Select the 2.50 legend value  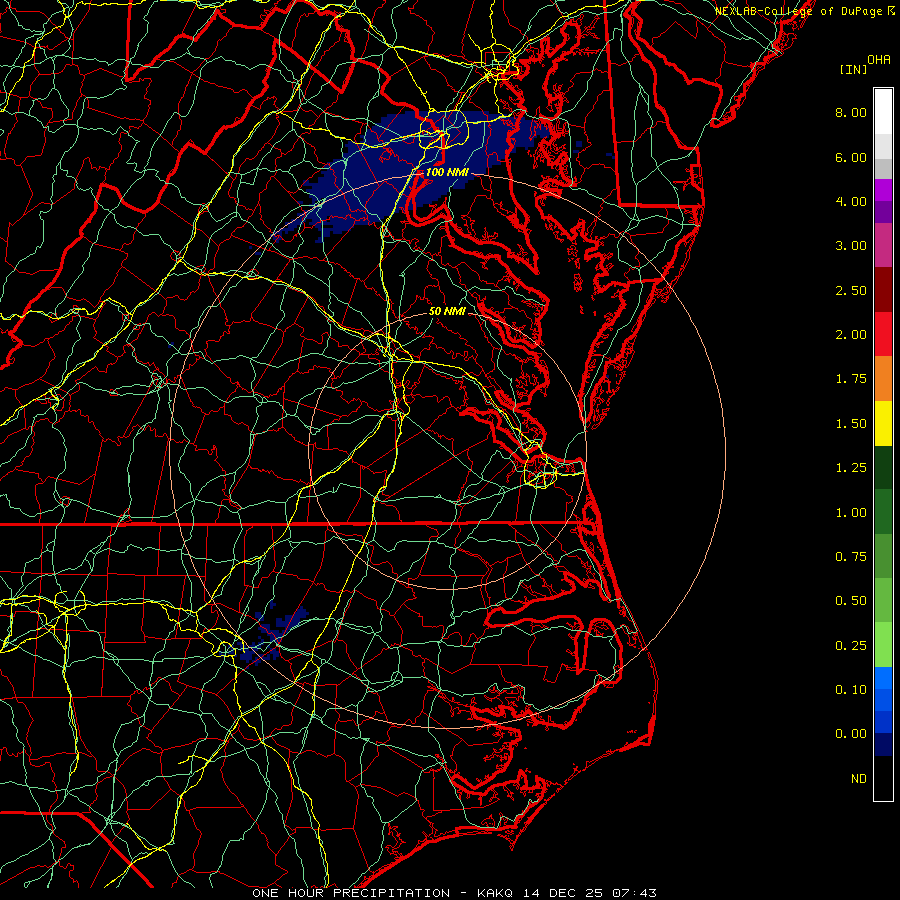pyautogui.click(x=851, y=290)
